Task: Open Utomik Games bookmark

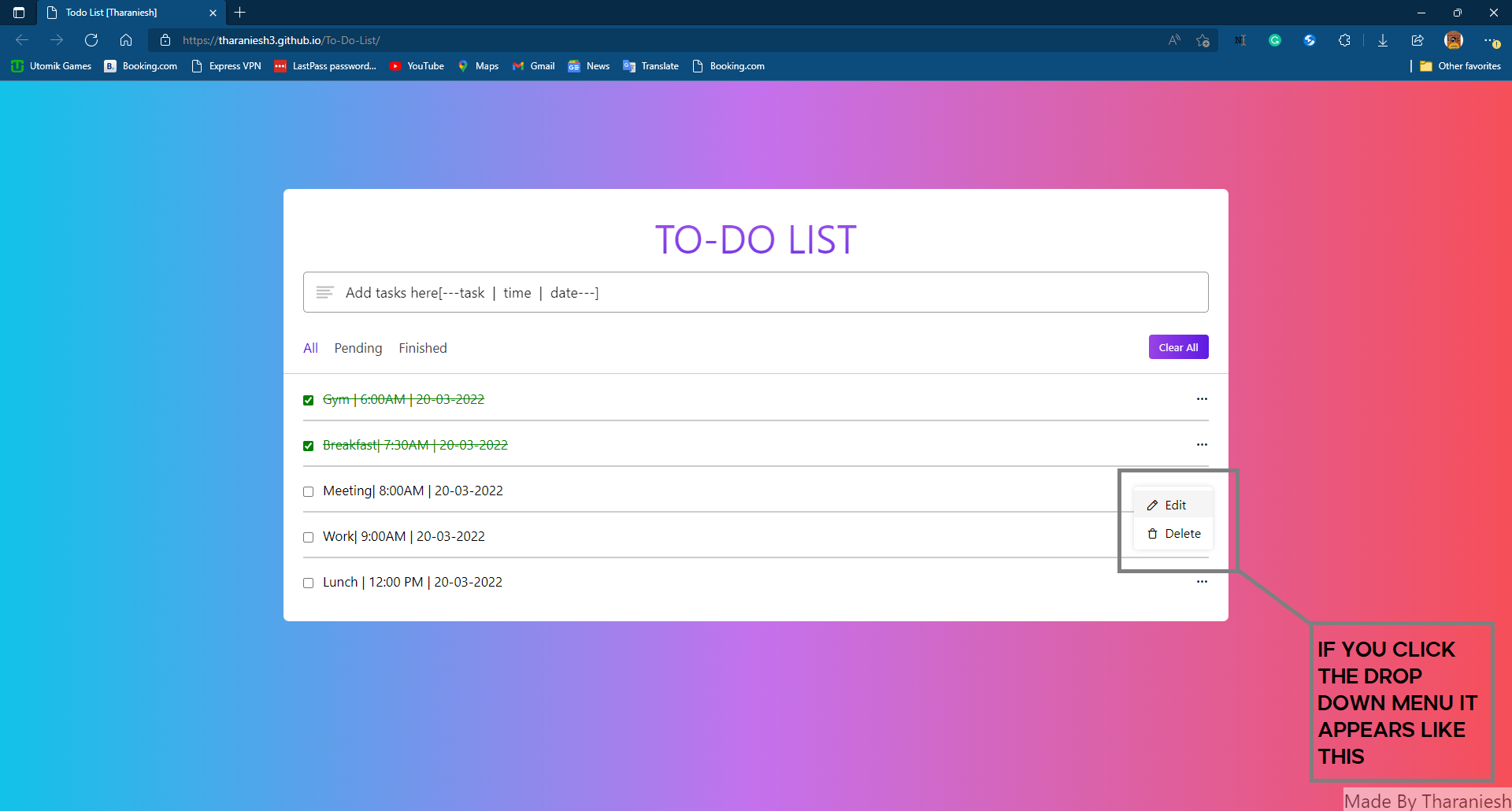Action: tap(51, 66)
